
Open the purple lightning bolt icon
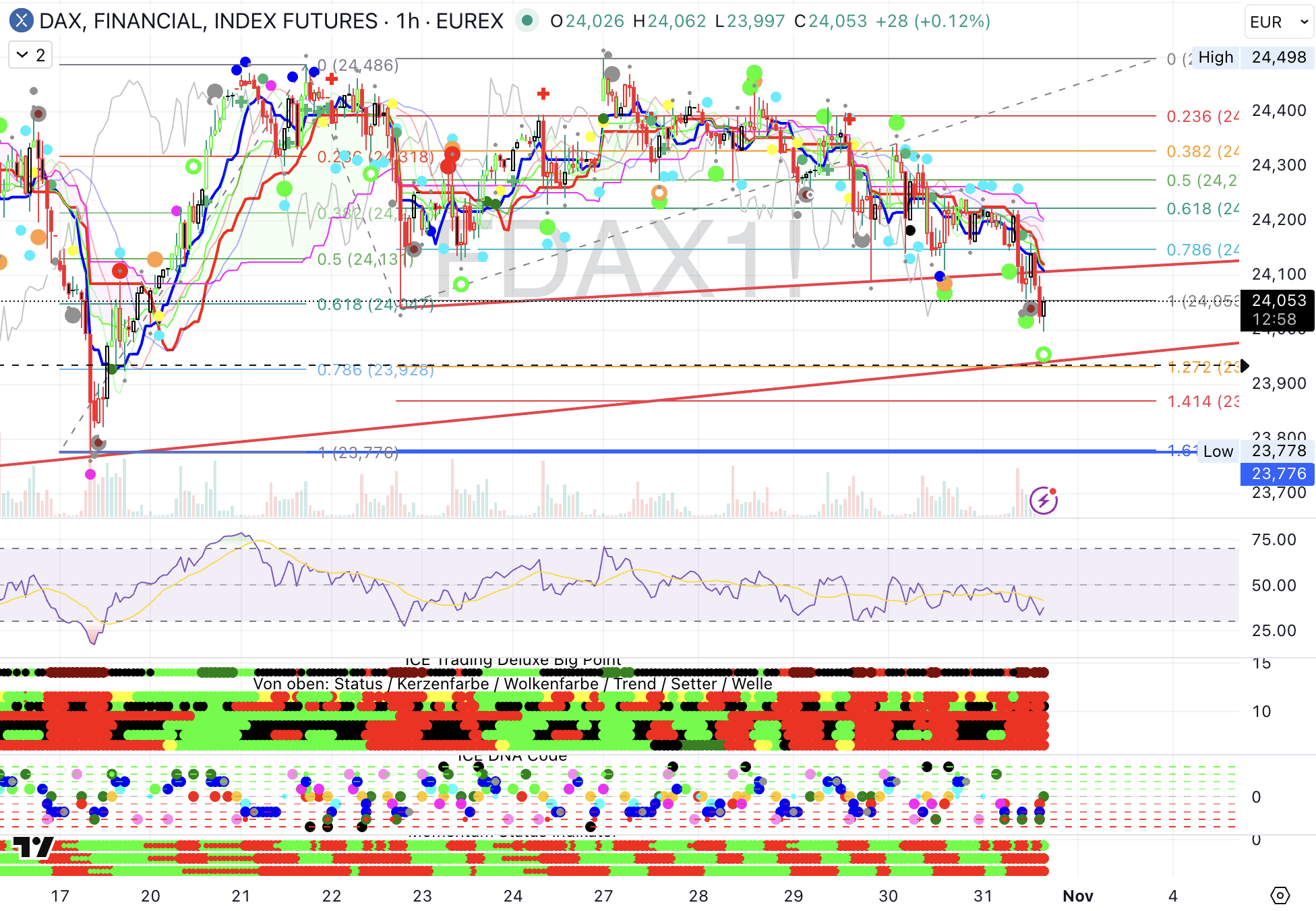click(1044, 500)
